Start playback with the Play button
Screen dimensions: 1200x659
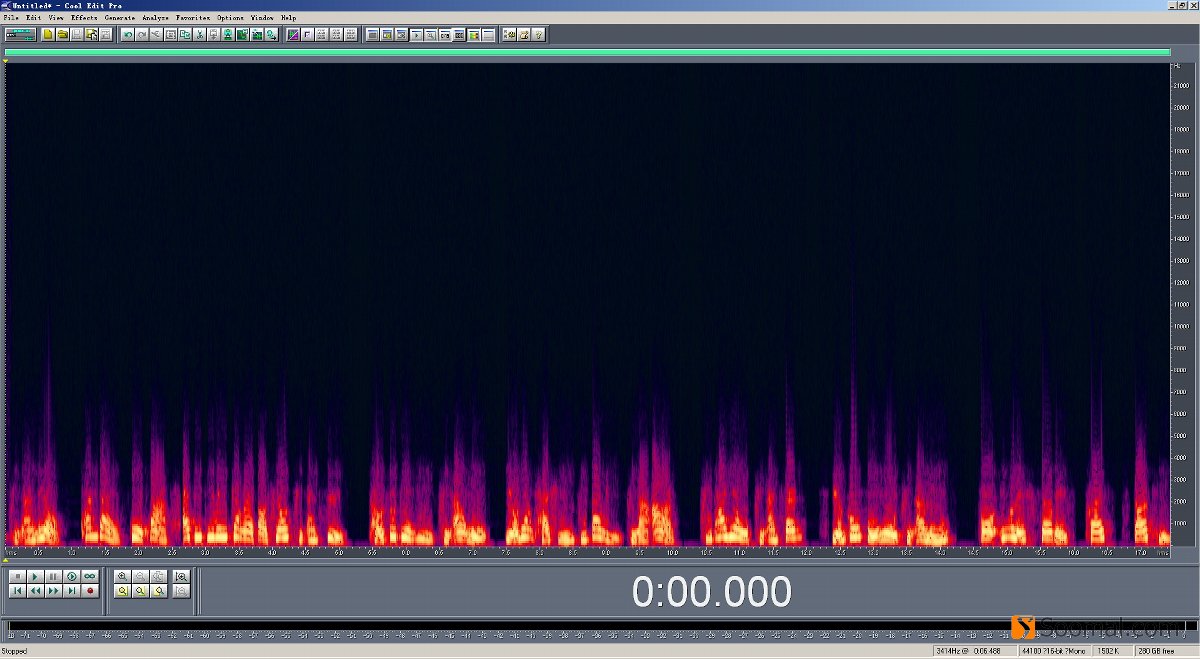tap(35, 577)
